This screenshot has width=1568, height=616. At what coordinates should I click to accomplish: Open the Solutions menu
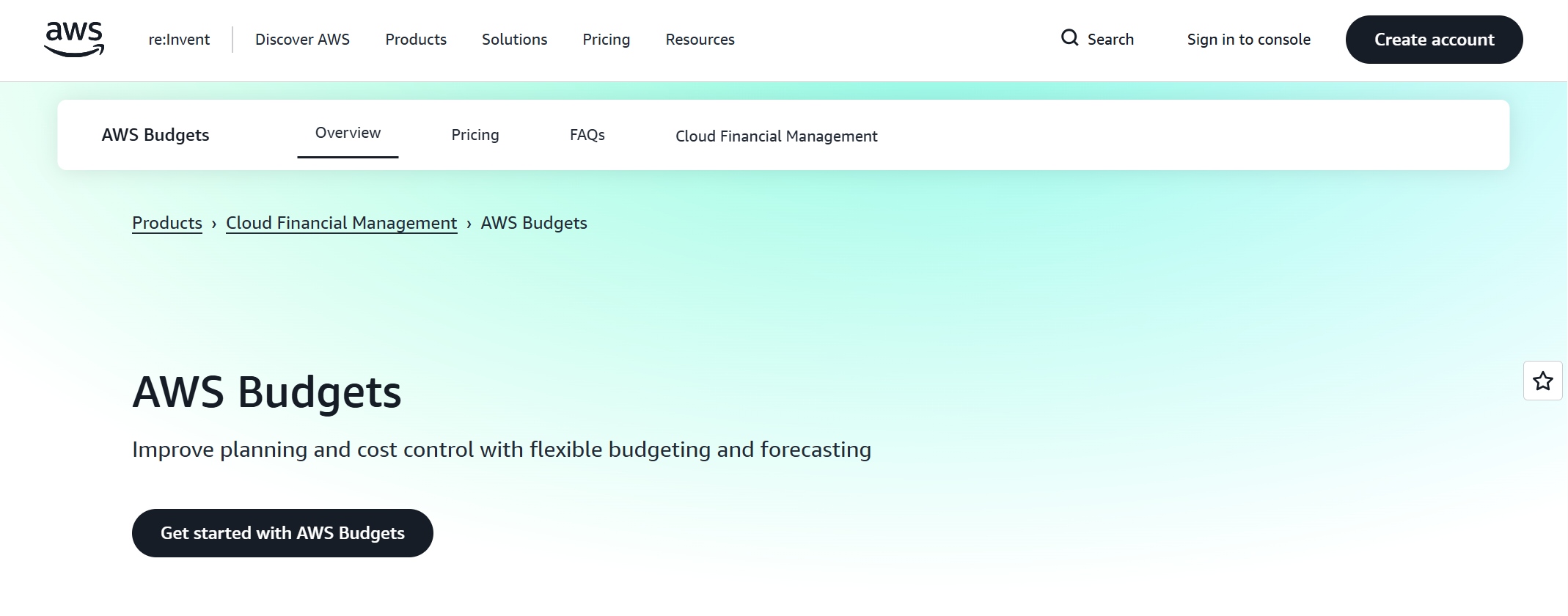[514, 40]
